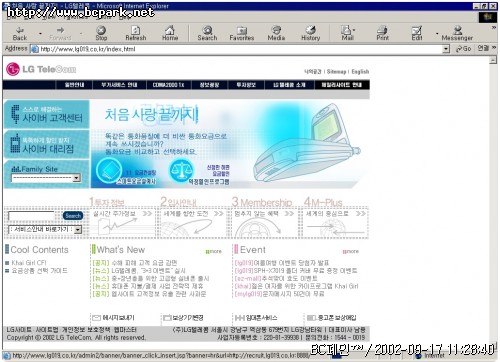
Task: Click the flip phone banner image
Action: [x=307, y=144]
